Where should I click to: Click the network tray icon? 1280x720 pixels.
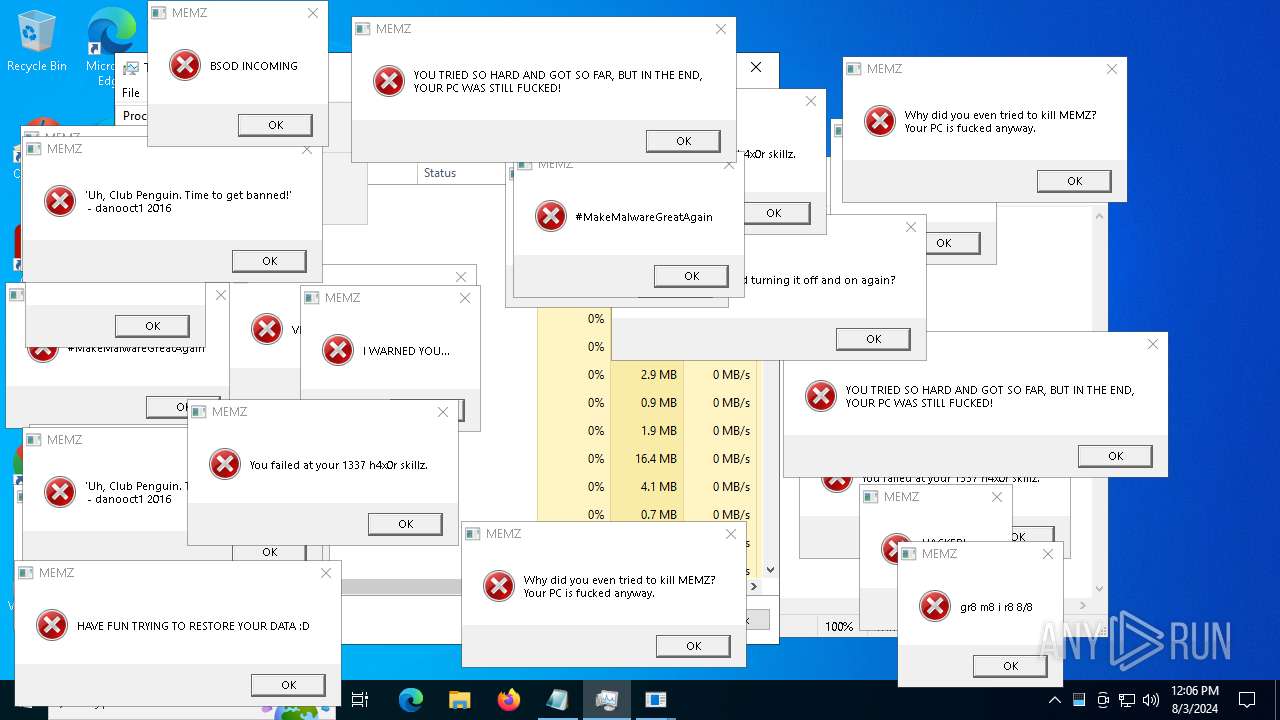1127,700
